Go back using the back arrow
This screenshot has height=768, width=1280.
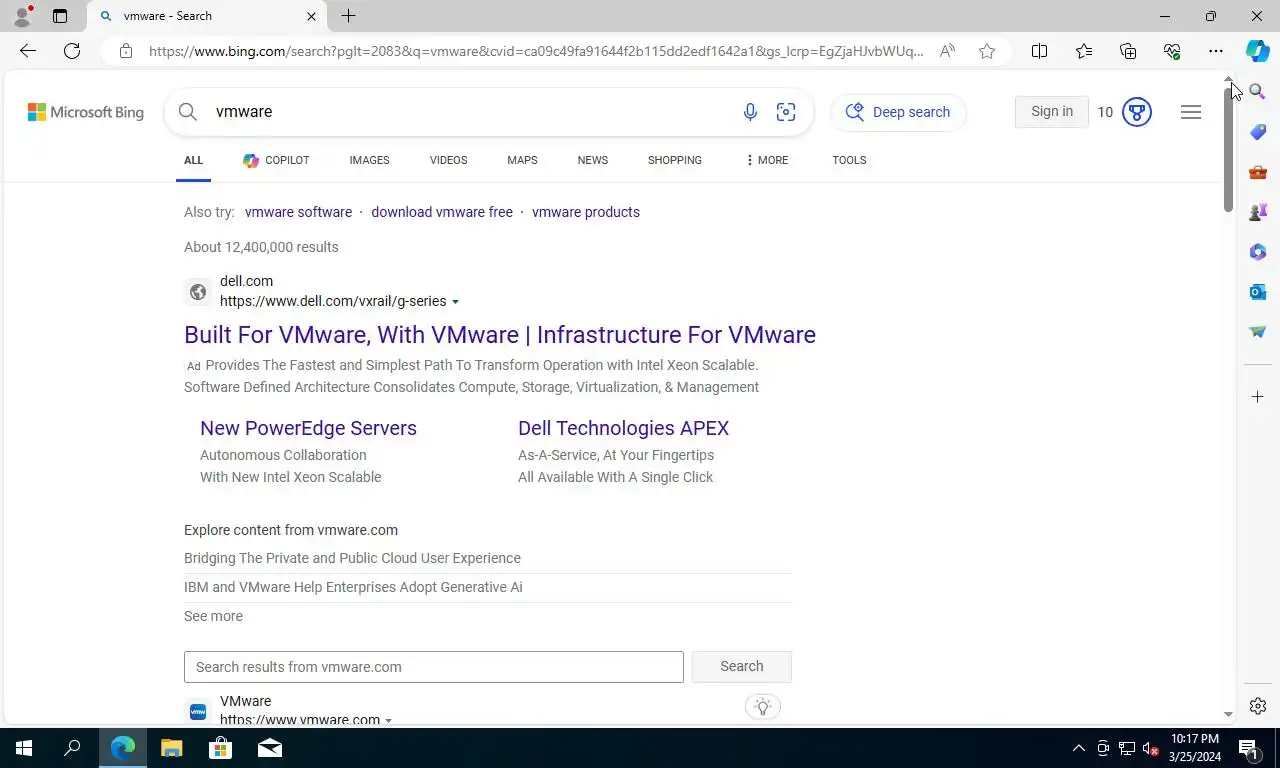tap(28, 51)
